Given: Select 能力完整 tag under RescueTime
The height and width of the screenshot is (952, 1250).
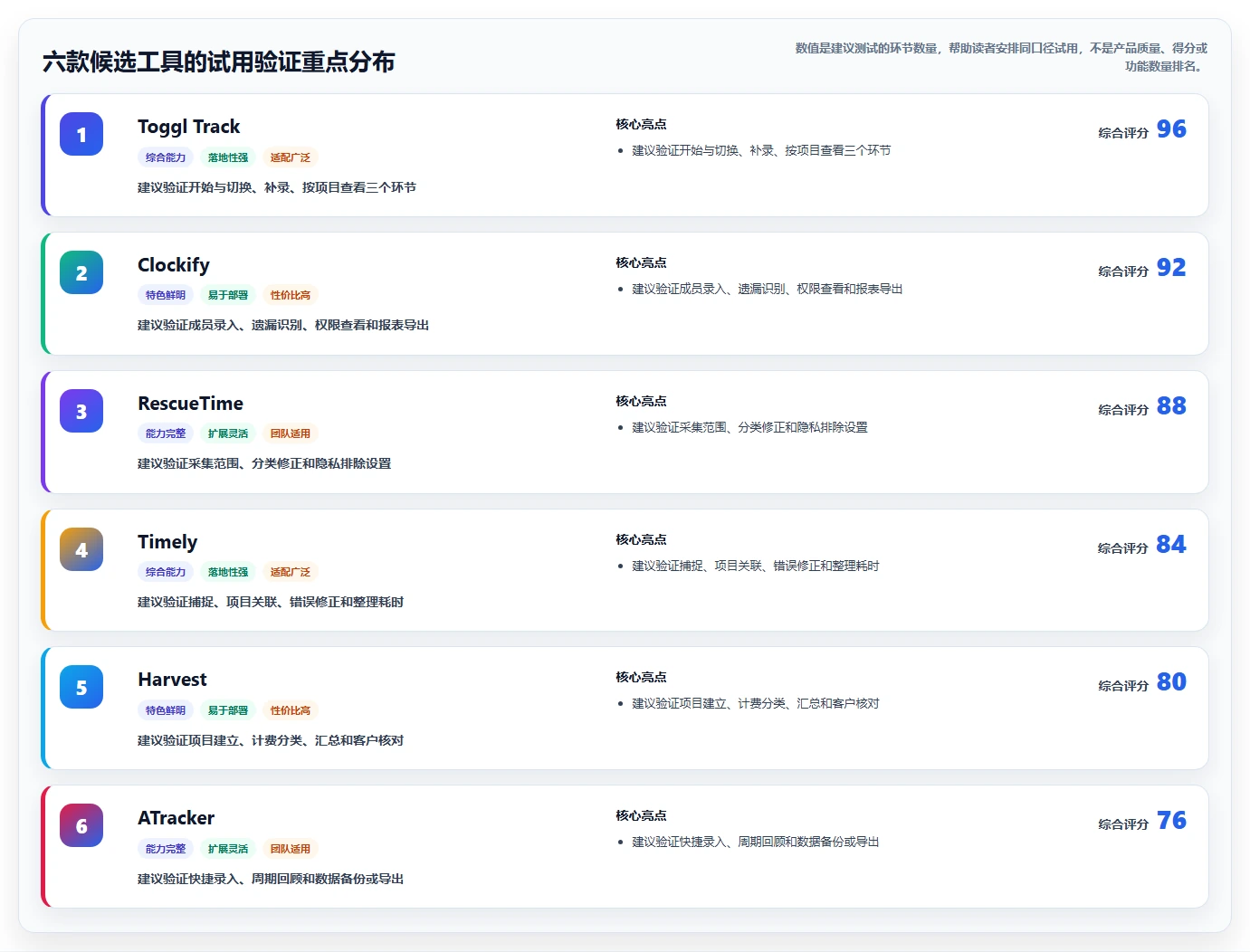Looking at the screenshot, I should (x=166, y=433).
